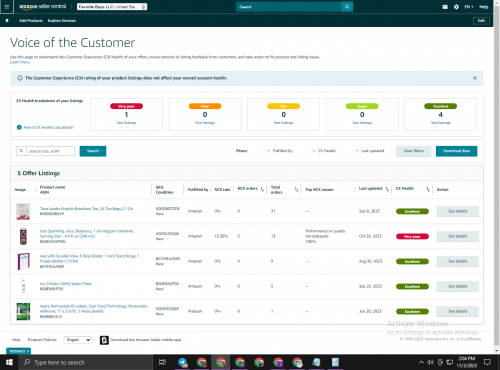Open the Windows notification center
500x370 pixels.
pyautogui.click(x=487, y=362)
